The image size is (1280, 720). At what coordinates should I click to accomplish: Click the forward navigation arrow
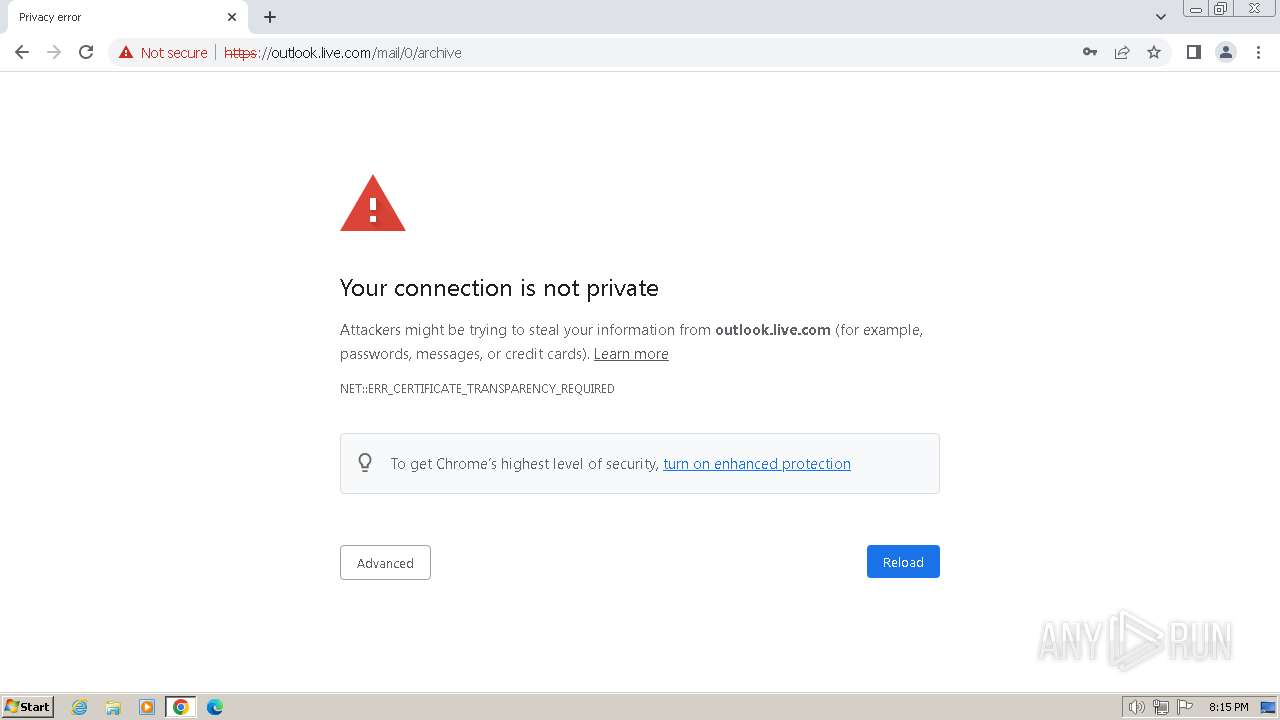click(54, 52)
